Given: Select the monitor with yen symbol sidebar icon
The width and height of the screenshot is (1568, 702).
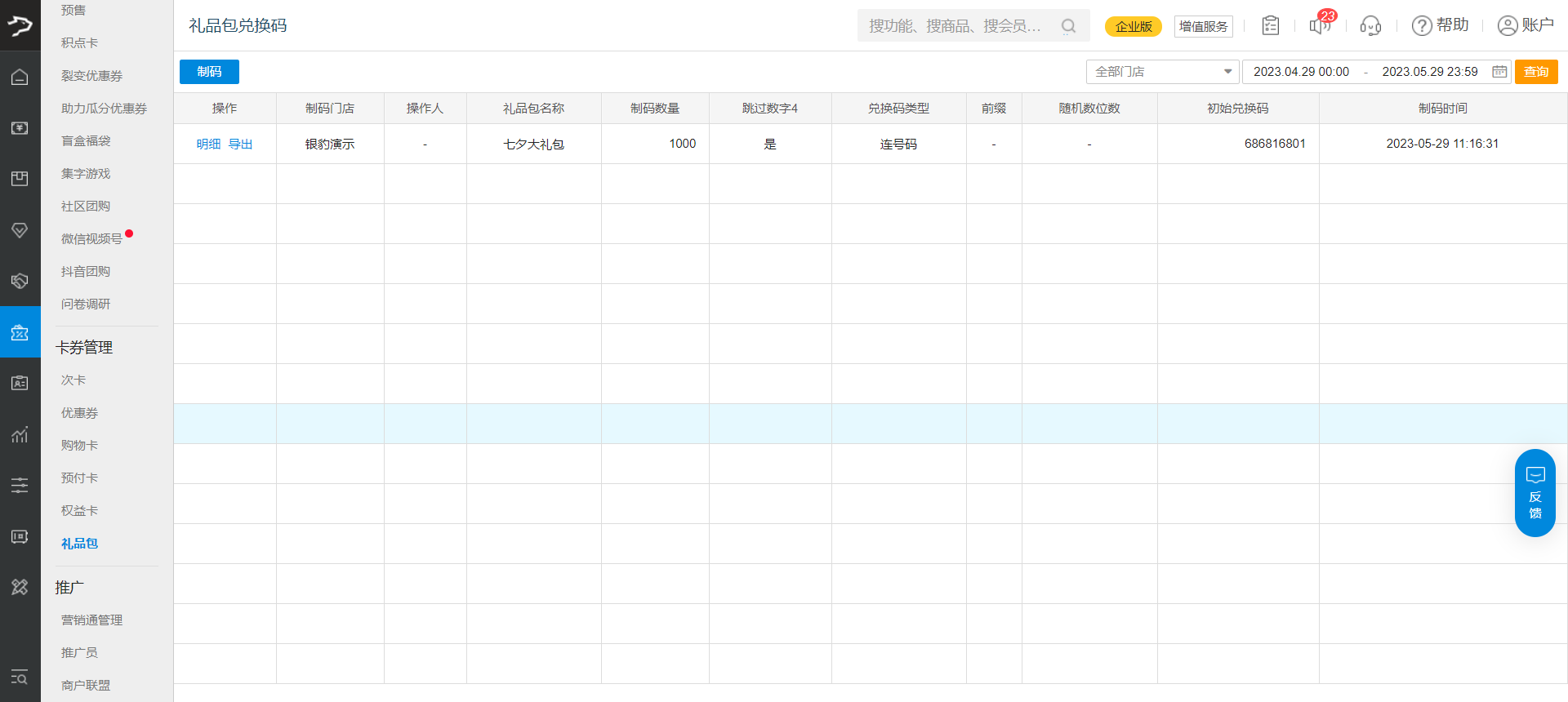Looking at the screenshot, I should click(20, 128).
